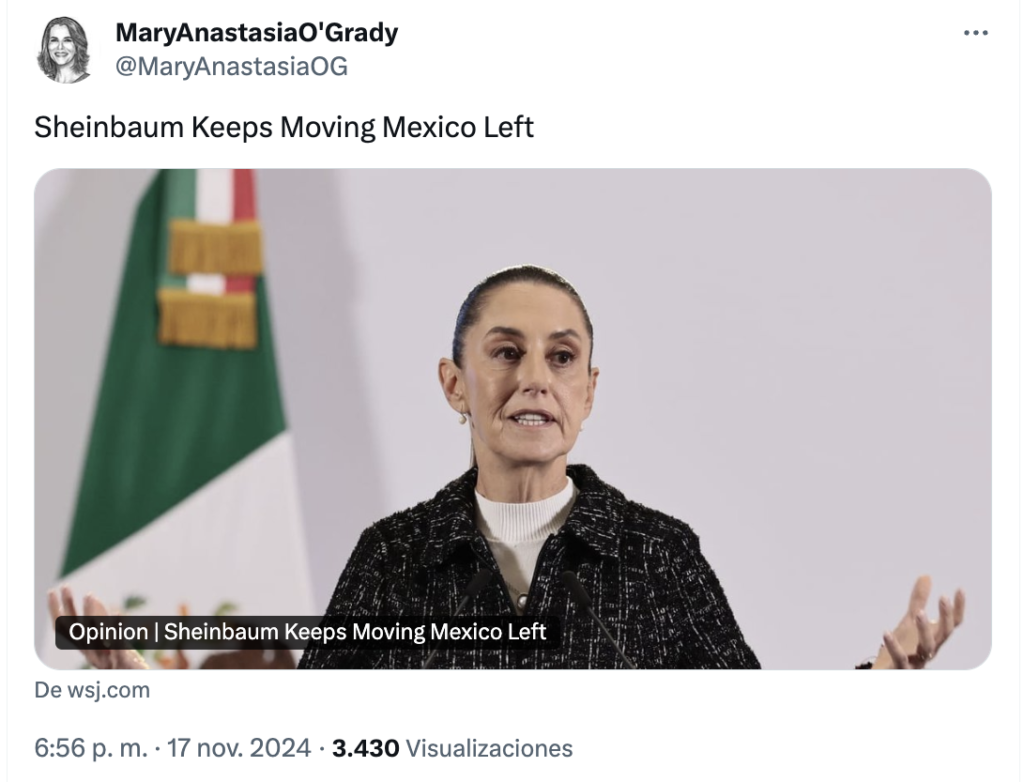Click the tweet text "Sheinbaum Keeps Moving Mexico Left"
Image resolution: width=1024 pixels, height=782 pixels.
284,127
